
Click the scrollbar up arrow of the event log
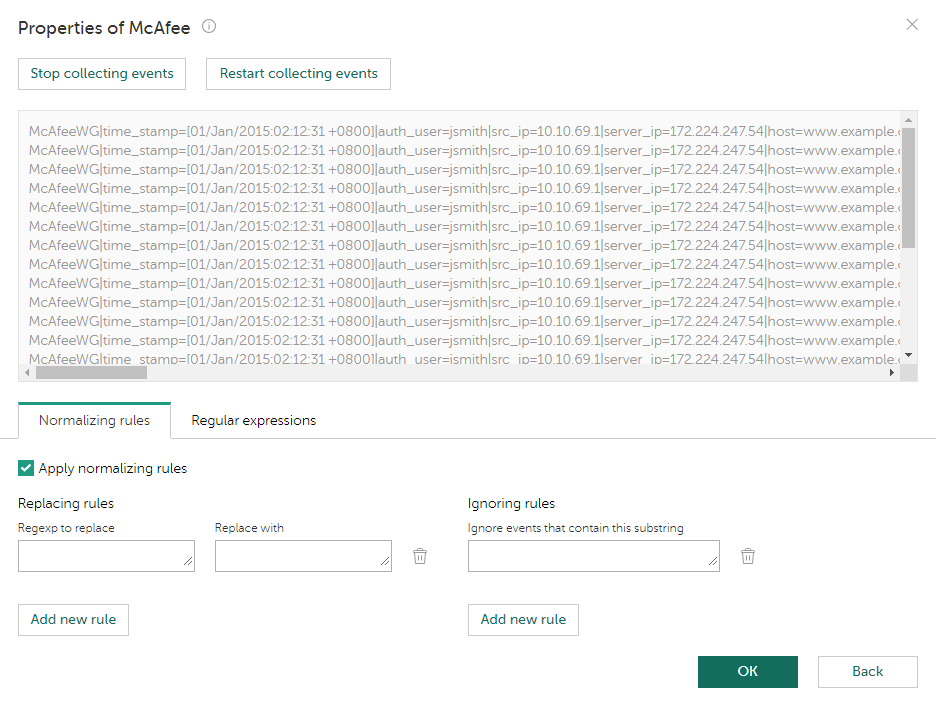click(908, 118)
